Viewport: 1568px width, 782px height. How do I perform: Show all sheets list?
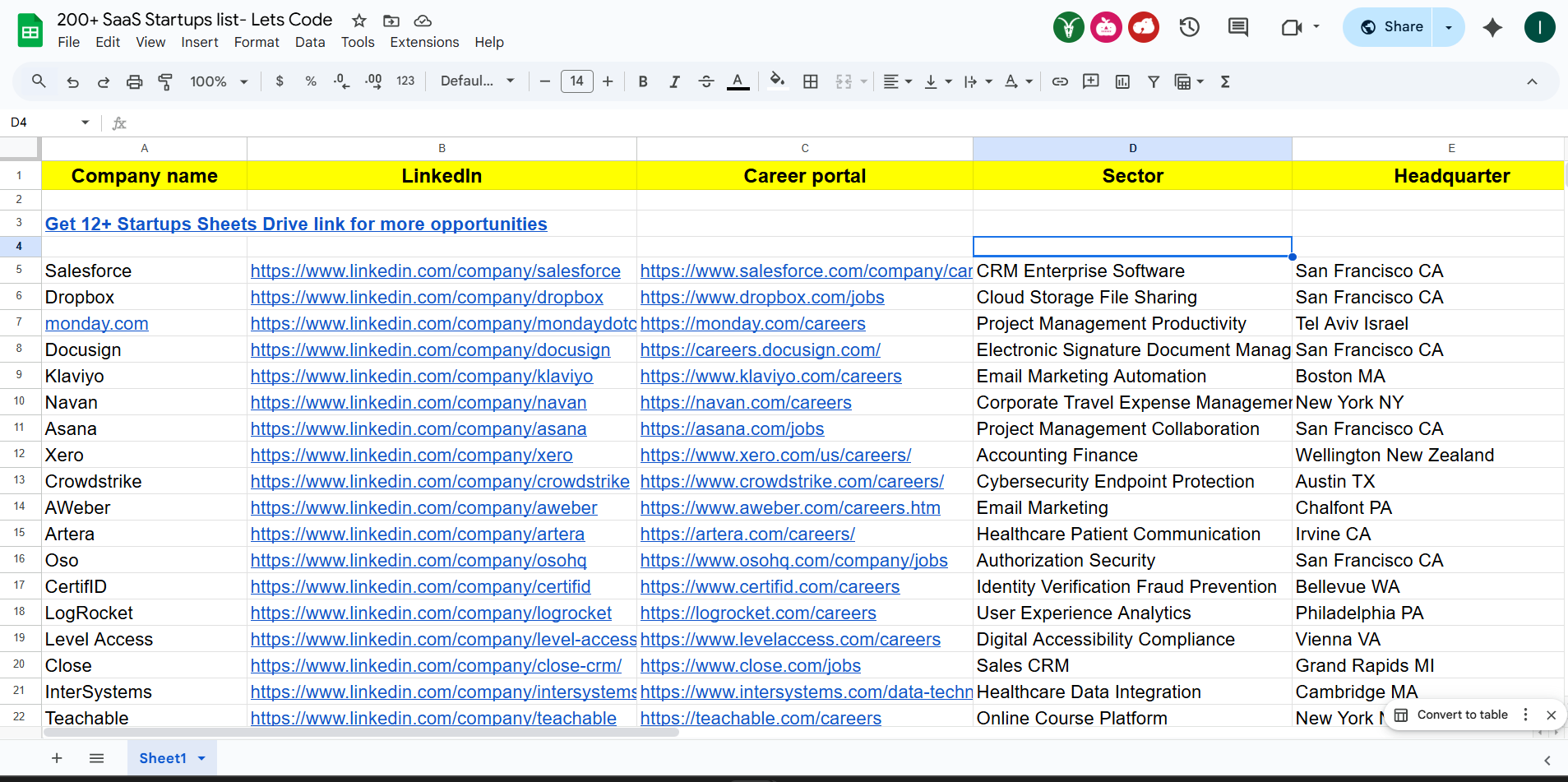click(96, 758)
